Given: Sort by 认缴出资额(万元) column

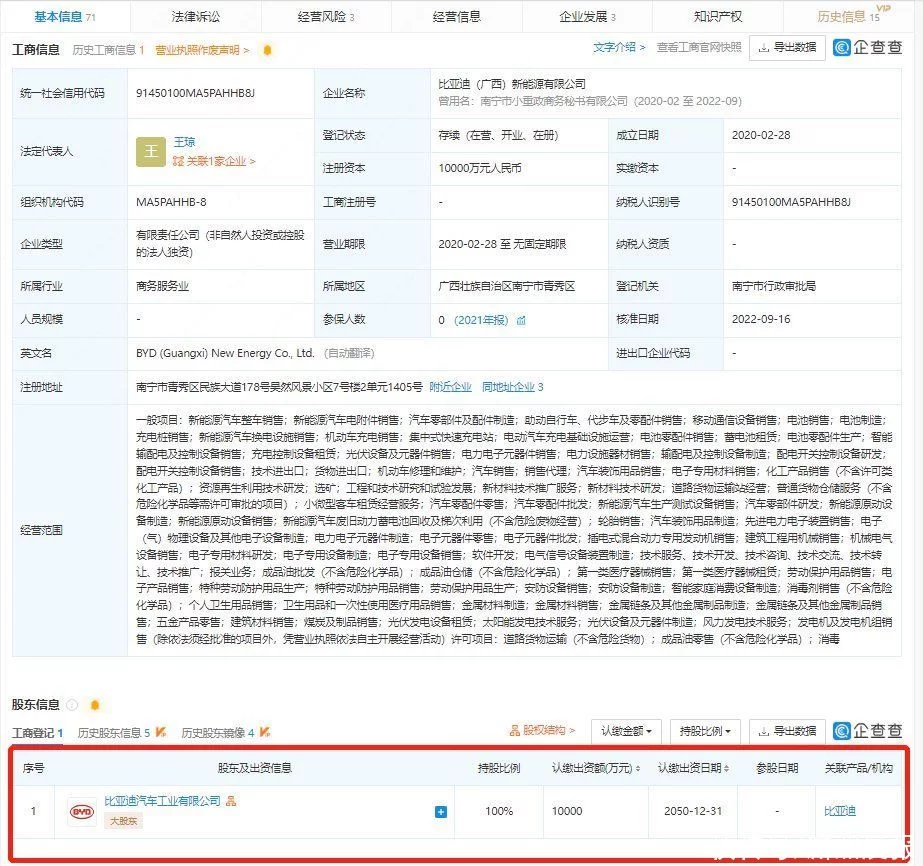Looking at the screenshot, I should point(596,768).
